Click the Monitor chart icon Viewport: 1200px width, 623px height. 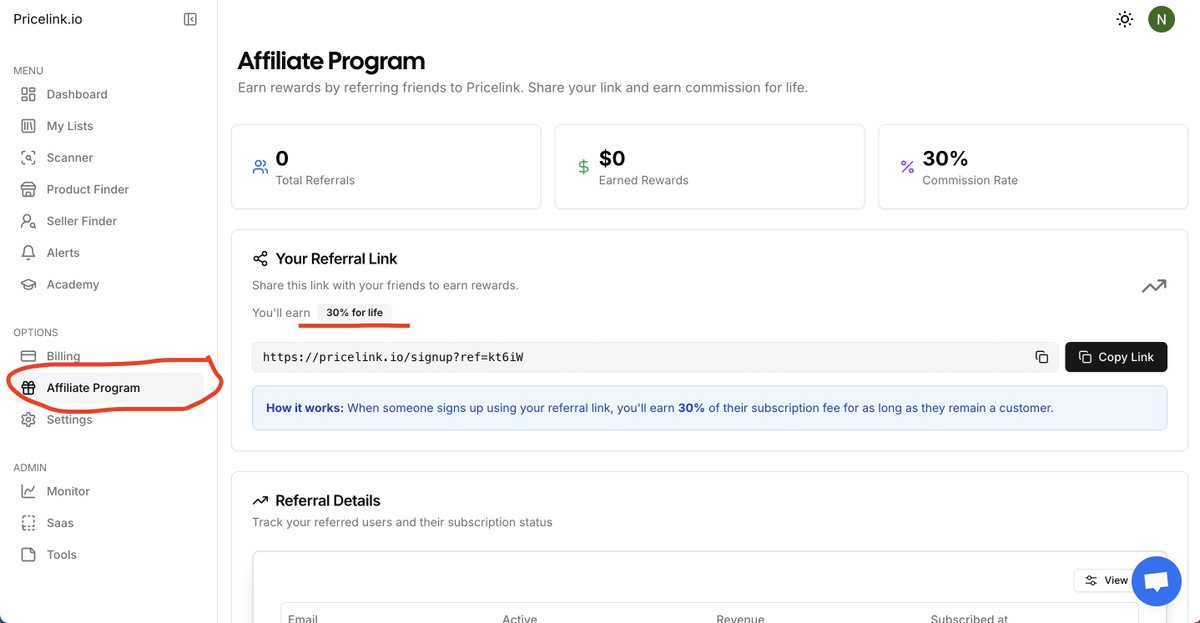[x=28, y=491]
